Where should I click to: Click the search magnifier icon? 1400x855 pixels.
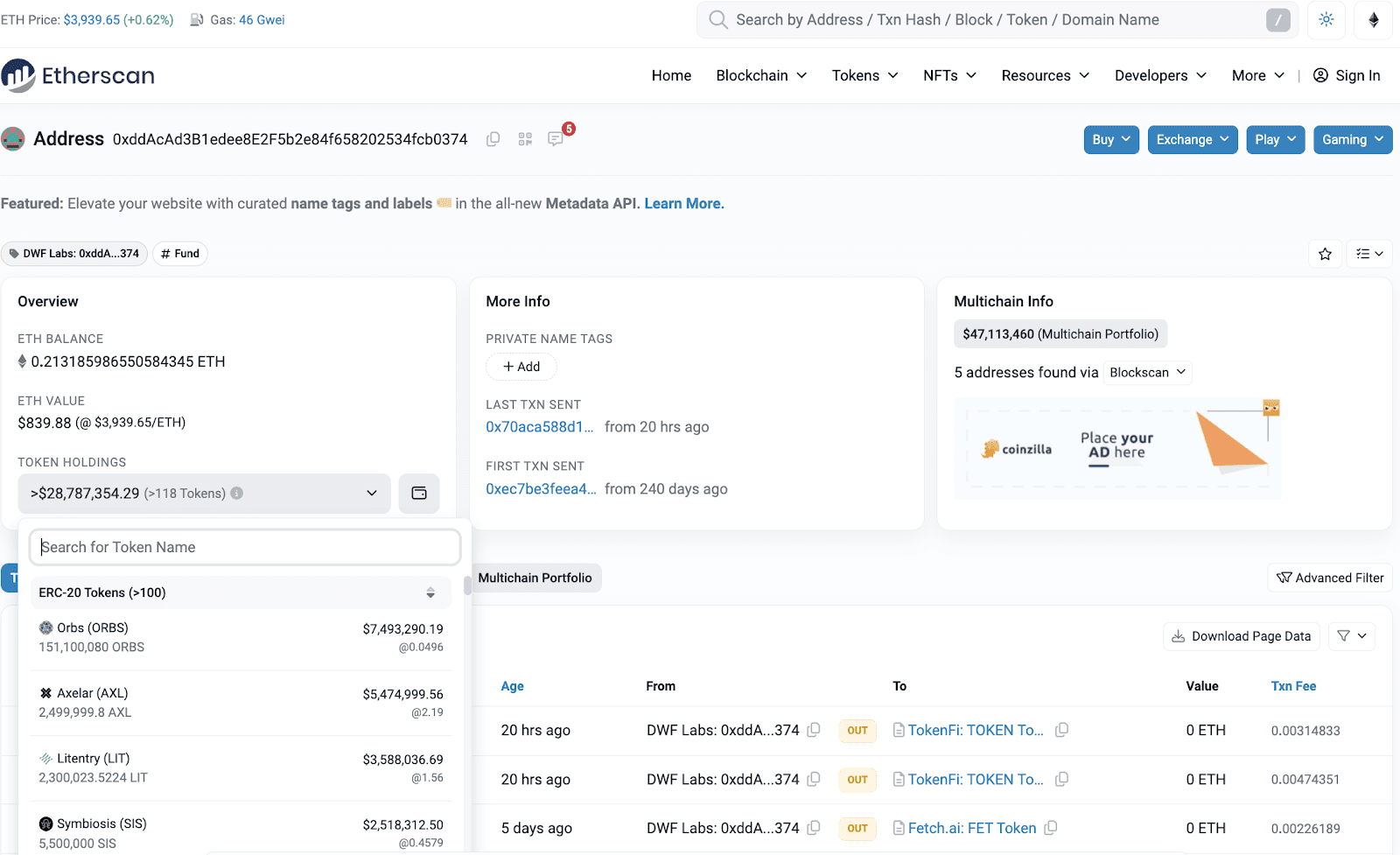[718, 19]
